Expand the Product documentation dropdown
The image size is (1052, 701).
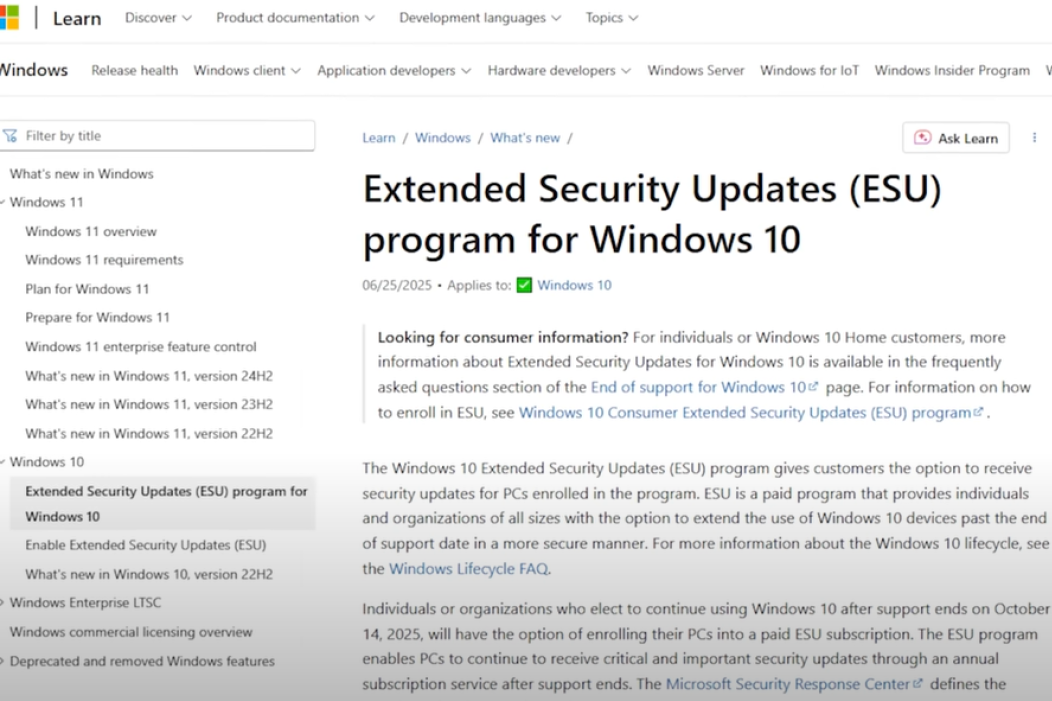coord(295,18)
